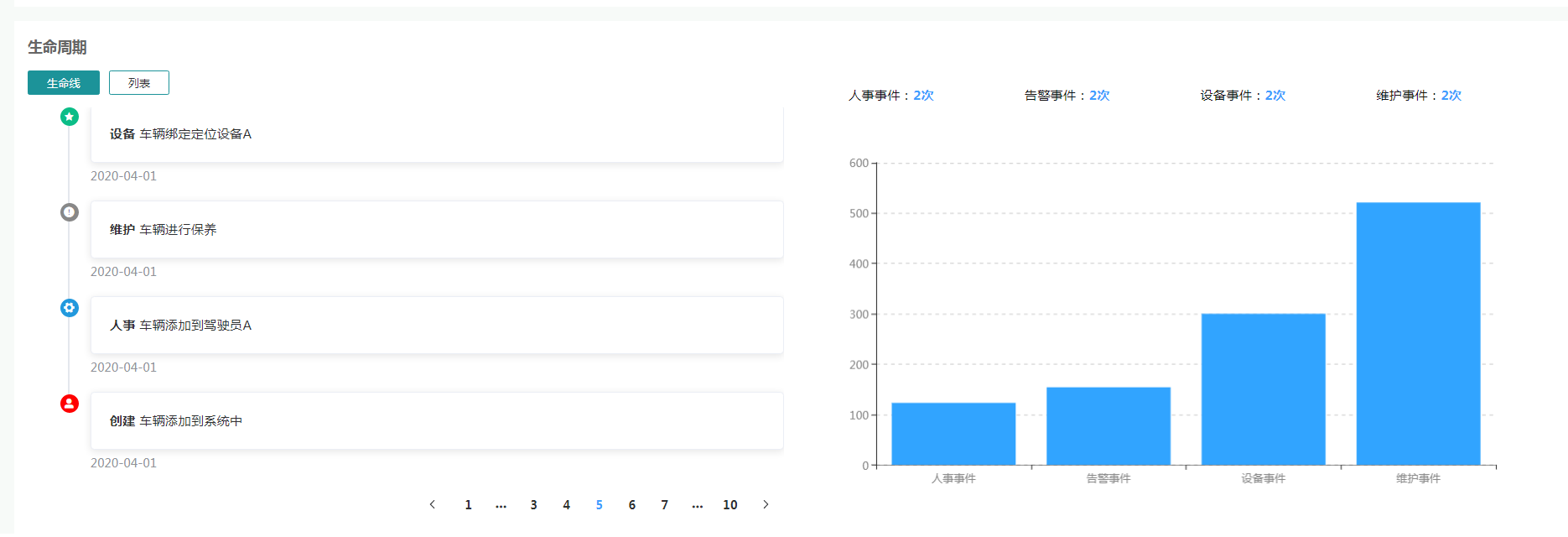Click the 人事事件 2次 count link
The width and height of the screenshot is (1568, 537).
coord(923,96)
